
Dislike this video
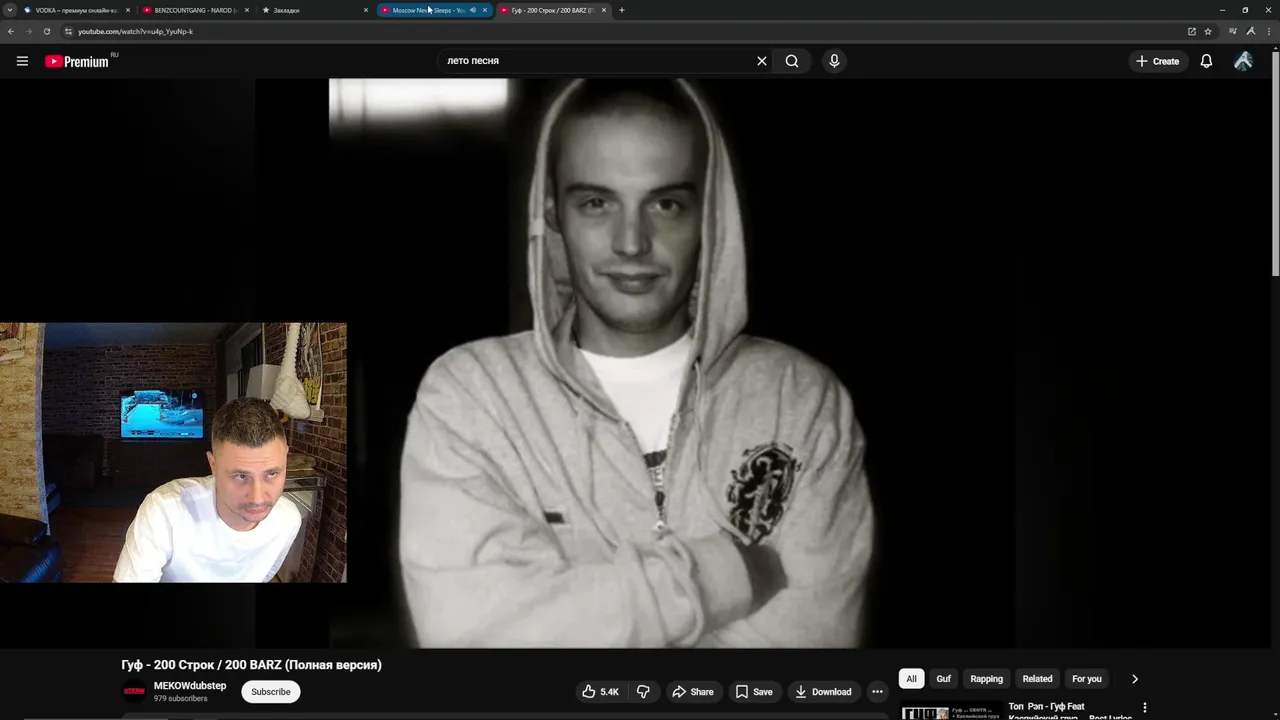pyautogui.click(x=643, y=692)
